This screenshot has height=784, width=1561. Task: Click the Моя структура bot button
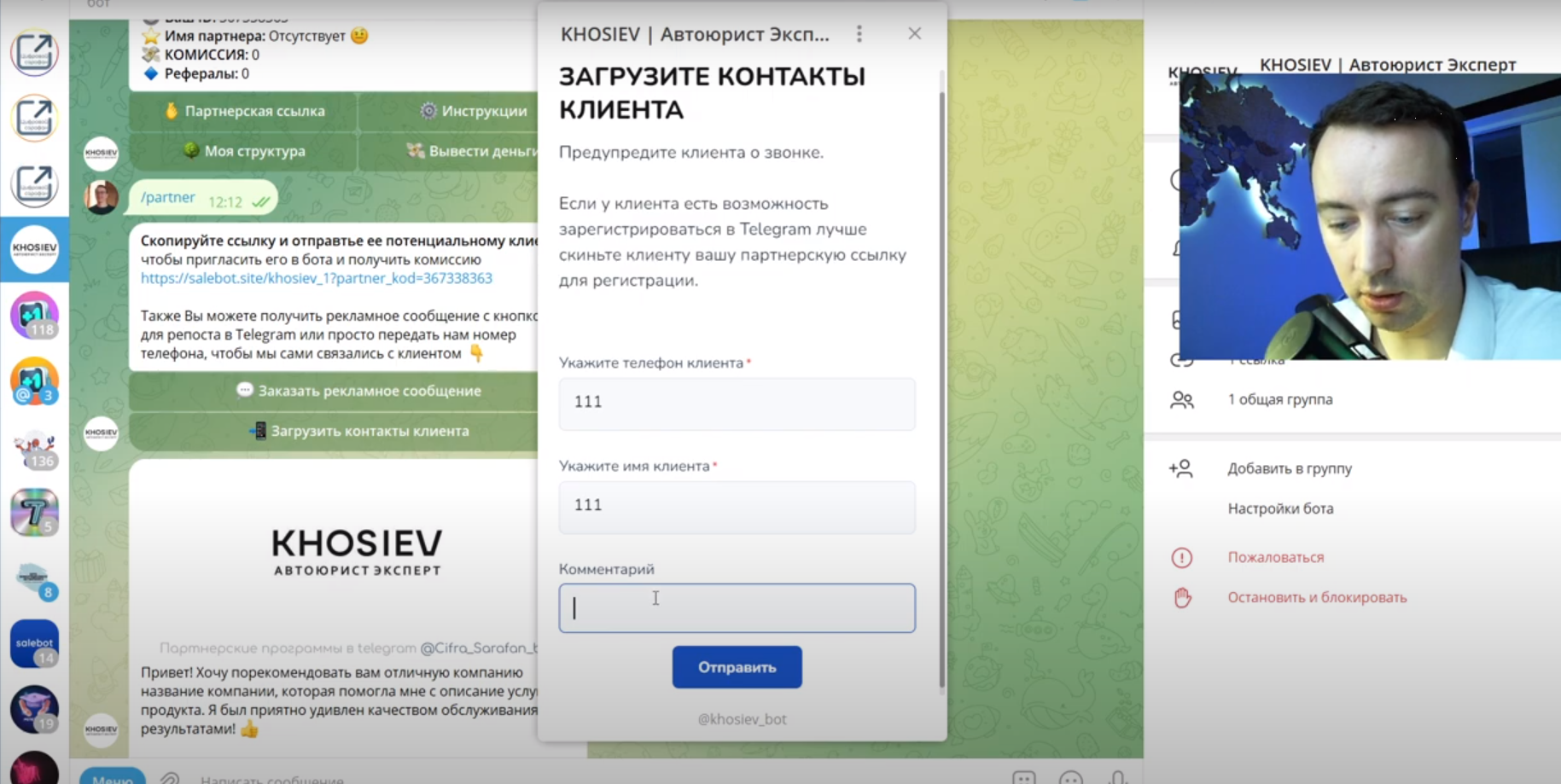tap(244, 151)
